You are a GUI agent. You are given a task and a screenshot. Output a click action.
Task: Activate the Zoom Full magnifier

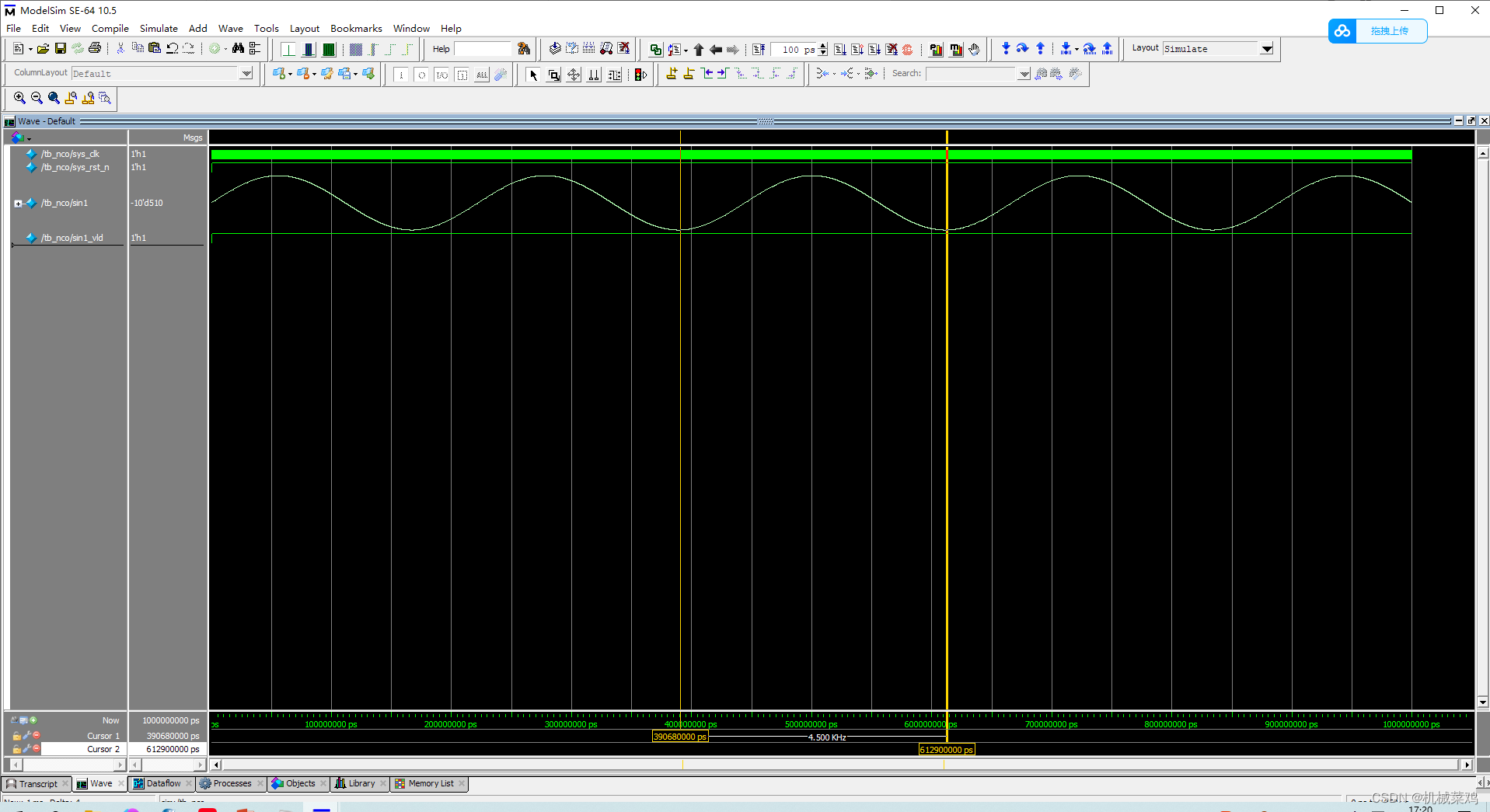point(54,98)
